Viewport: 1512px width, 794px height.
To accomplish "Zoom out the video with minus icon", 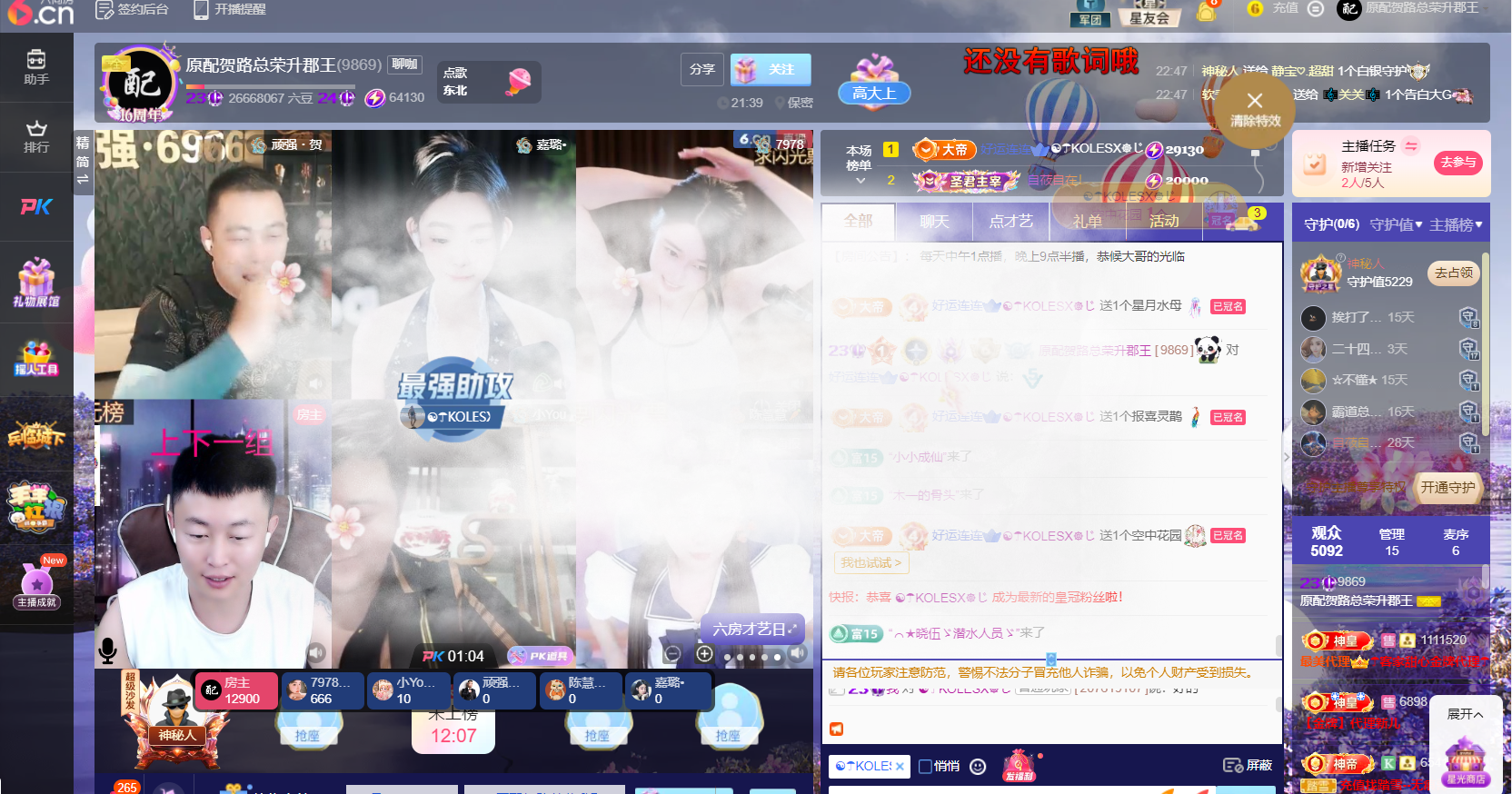I will point(672,654).
